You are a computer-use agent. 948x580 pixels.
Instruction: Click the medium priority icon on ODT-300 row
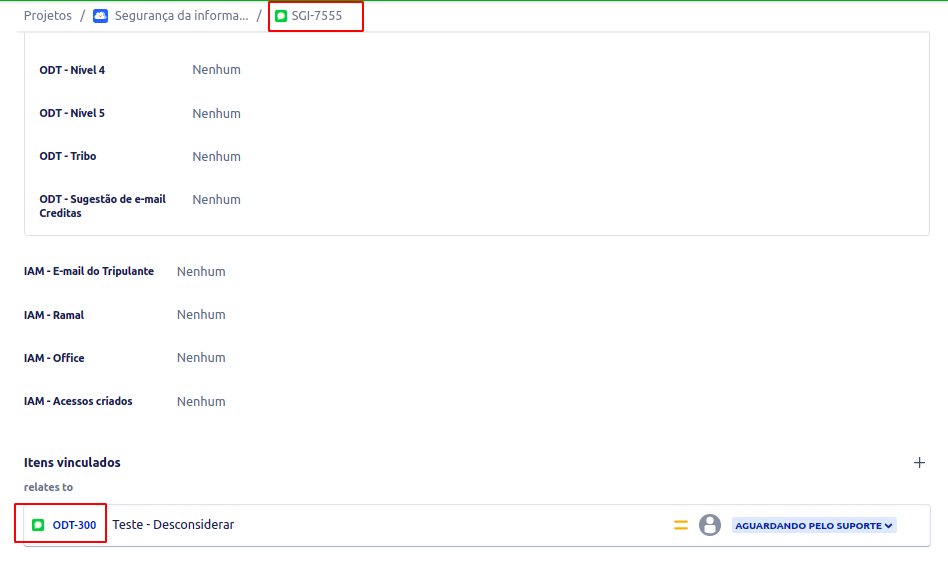[x=681, y=525]
